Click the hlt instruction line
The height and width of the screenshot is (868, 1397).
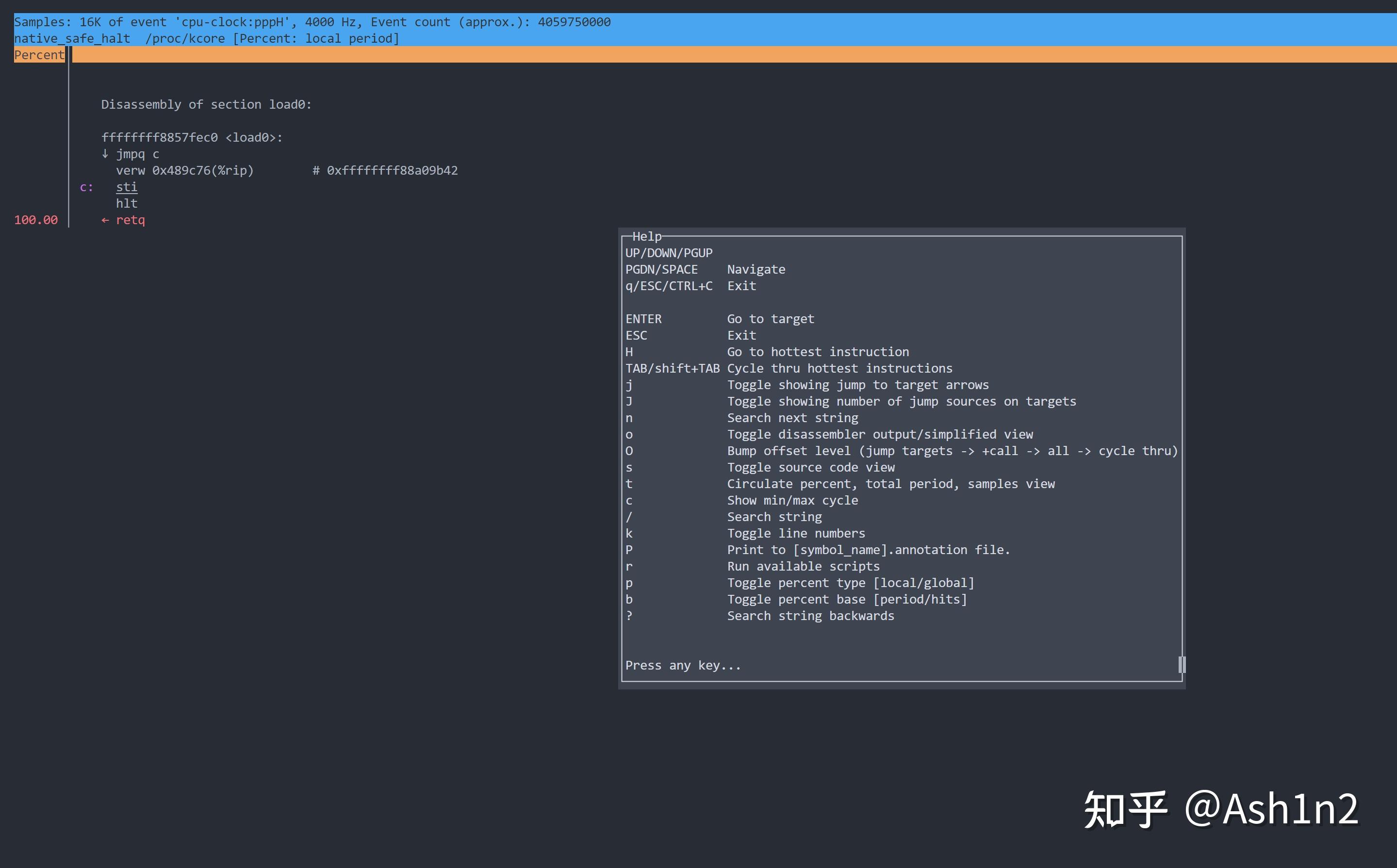[126, 203]
